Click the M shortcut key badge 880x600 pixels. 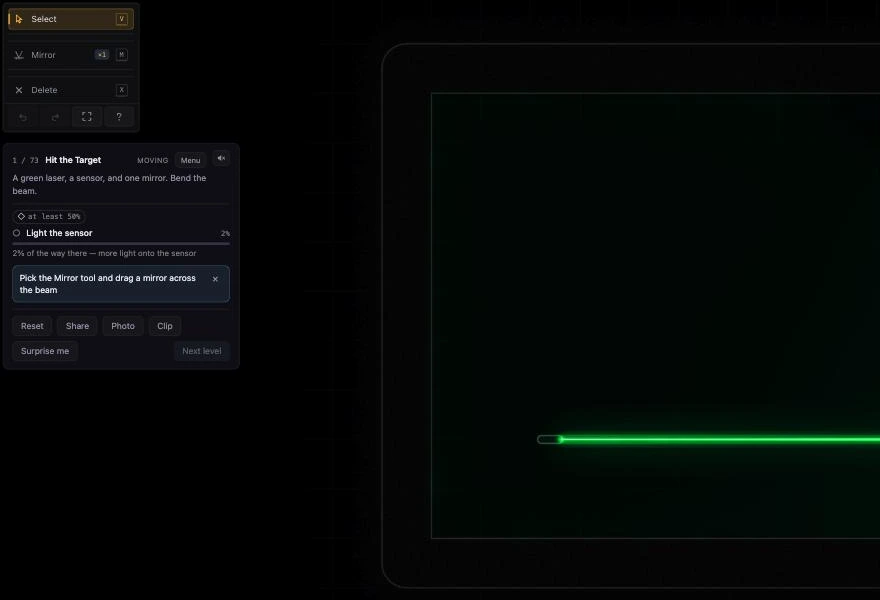[x=122, y=54]
